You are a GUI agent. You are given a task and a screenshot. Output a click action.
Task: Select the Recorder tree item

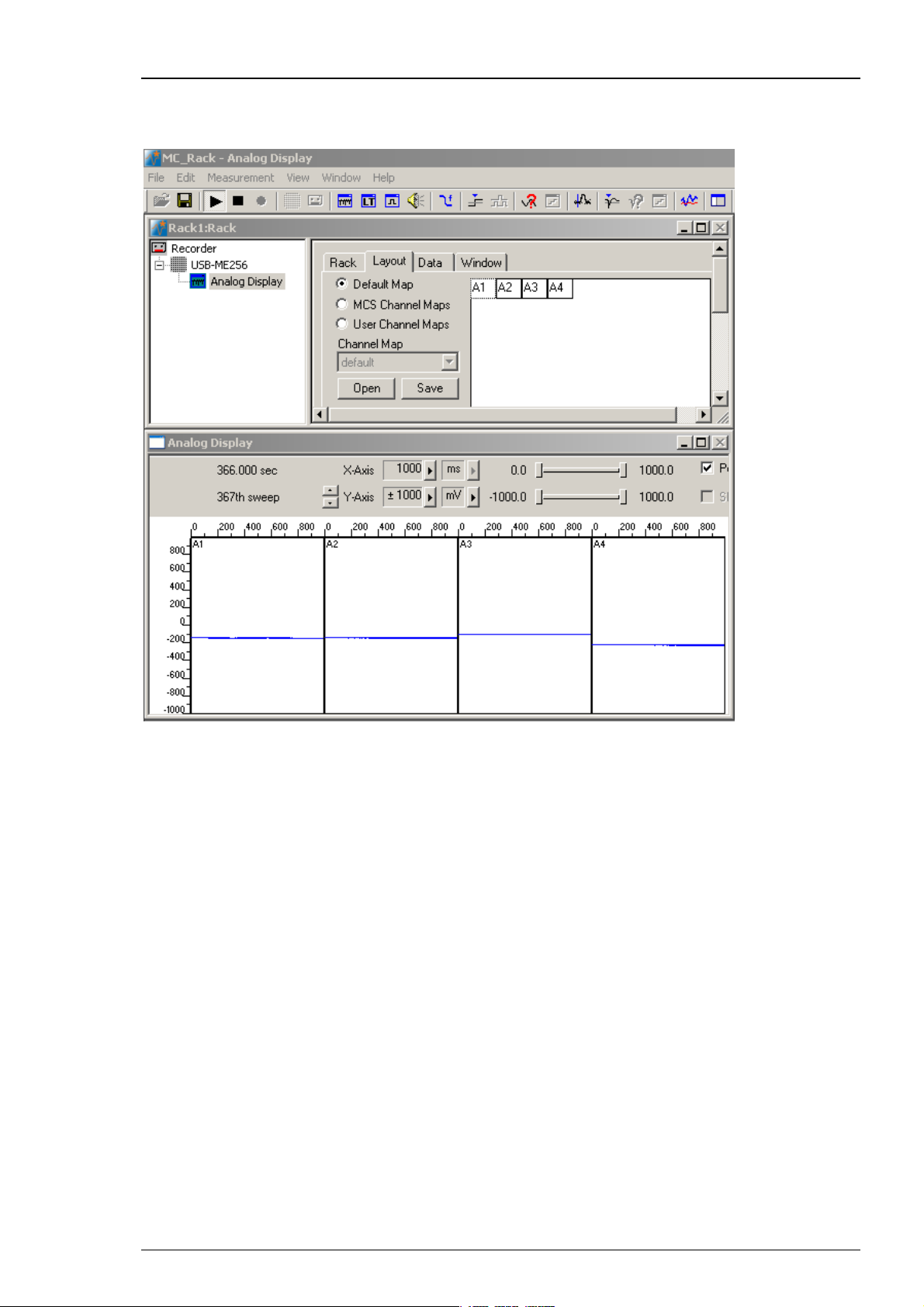tap(193, 248)
